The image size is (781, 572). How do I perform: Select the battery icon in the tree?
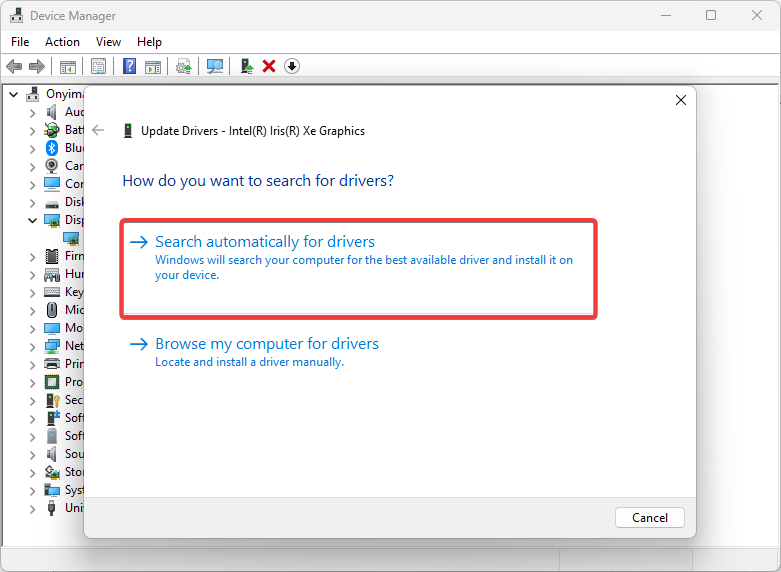tap(52, 130)
